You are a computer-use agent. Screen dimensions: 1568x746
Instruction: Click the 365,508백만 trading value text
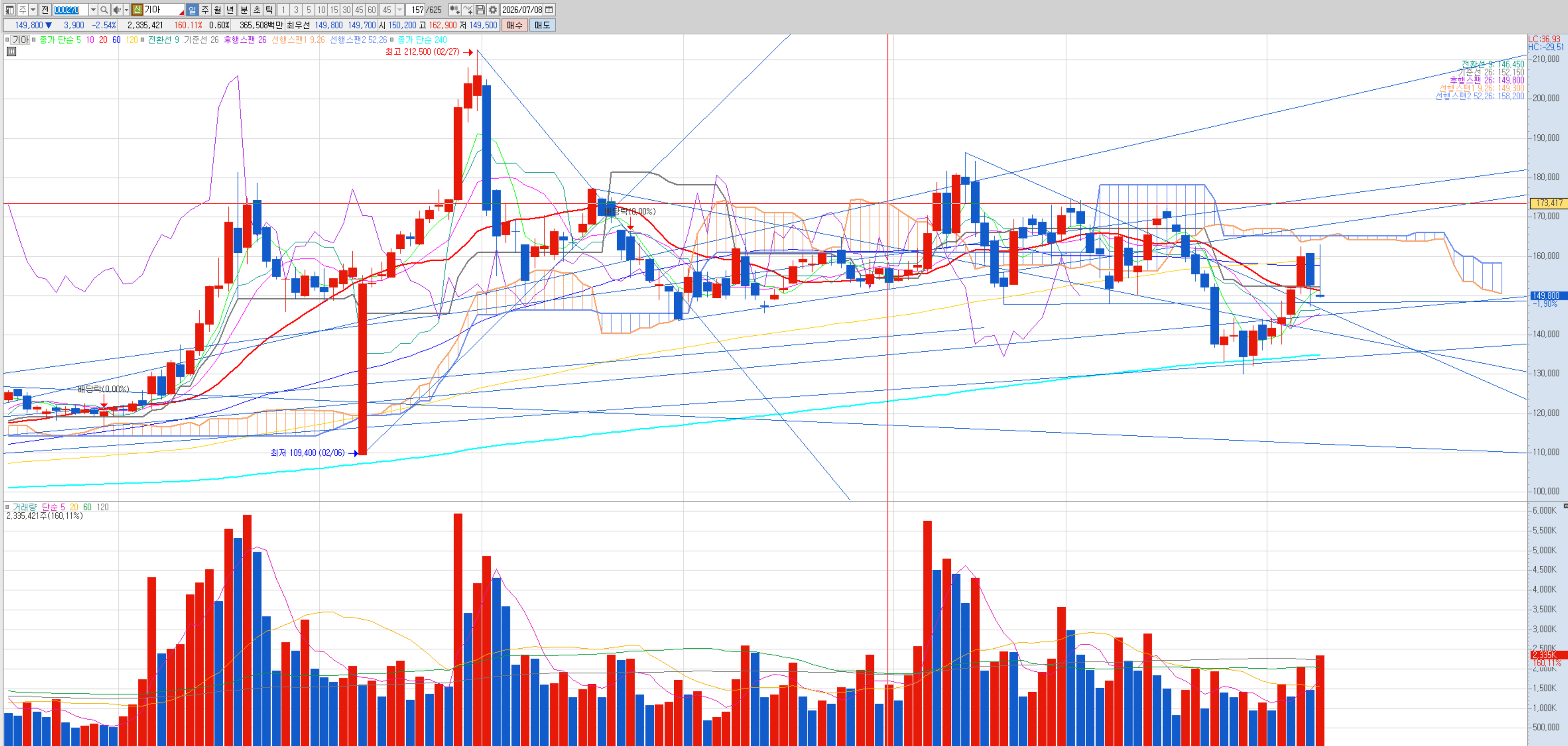click(x=261, y=25)
